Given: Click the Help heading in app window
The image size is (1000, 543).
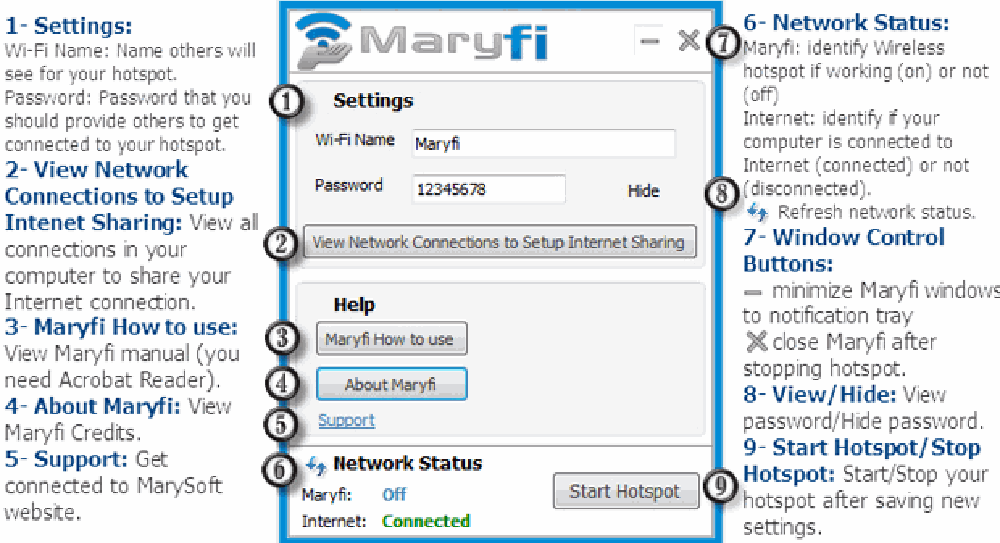Looking at the screenshot, I should (x=354, y=305).
